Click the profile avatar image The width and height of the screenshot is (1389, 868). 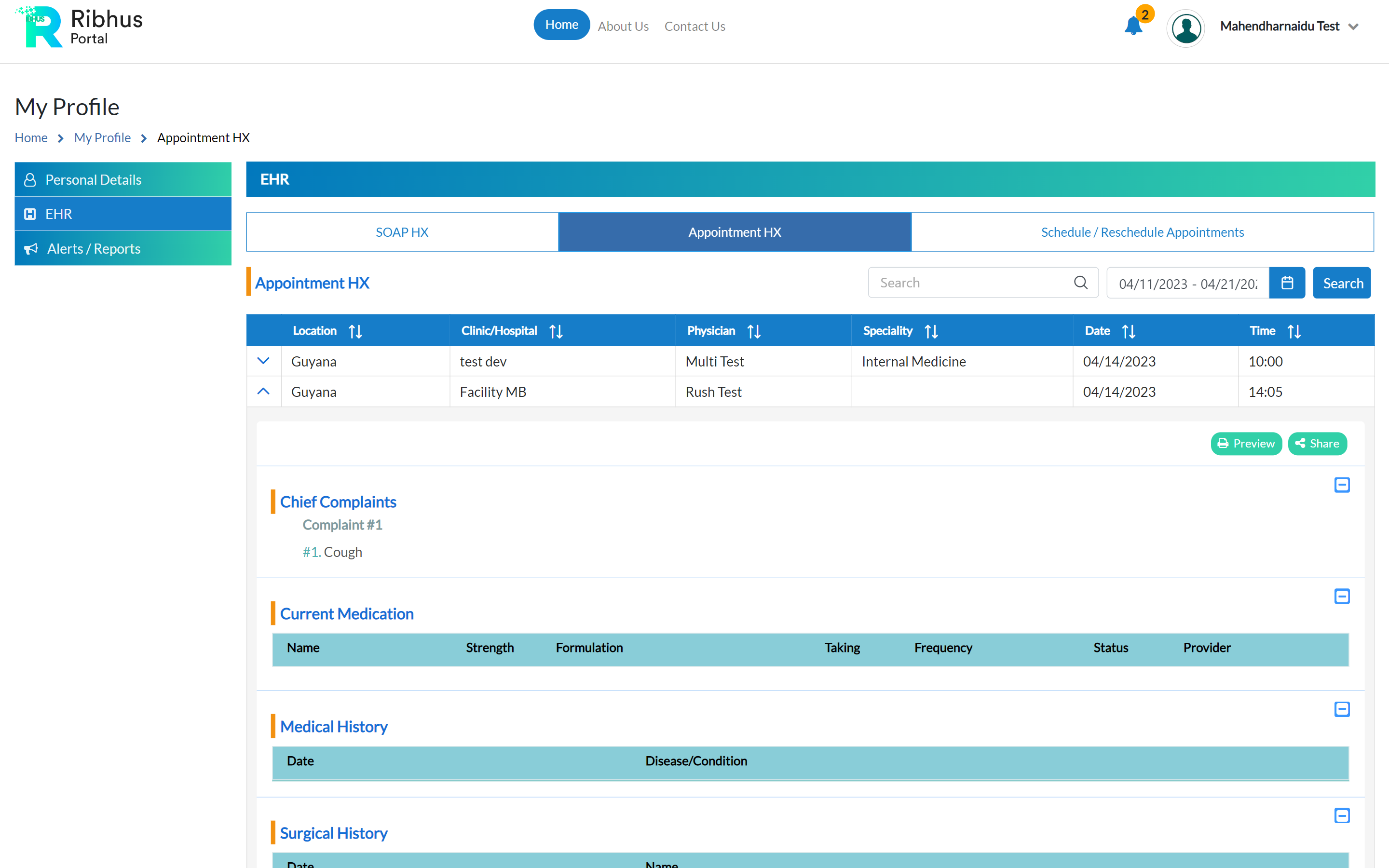1185,28
